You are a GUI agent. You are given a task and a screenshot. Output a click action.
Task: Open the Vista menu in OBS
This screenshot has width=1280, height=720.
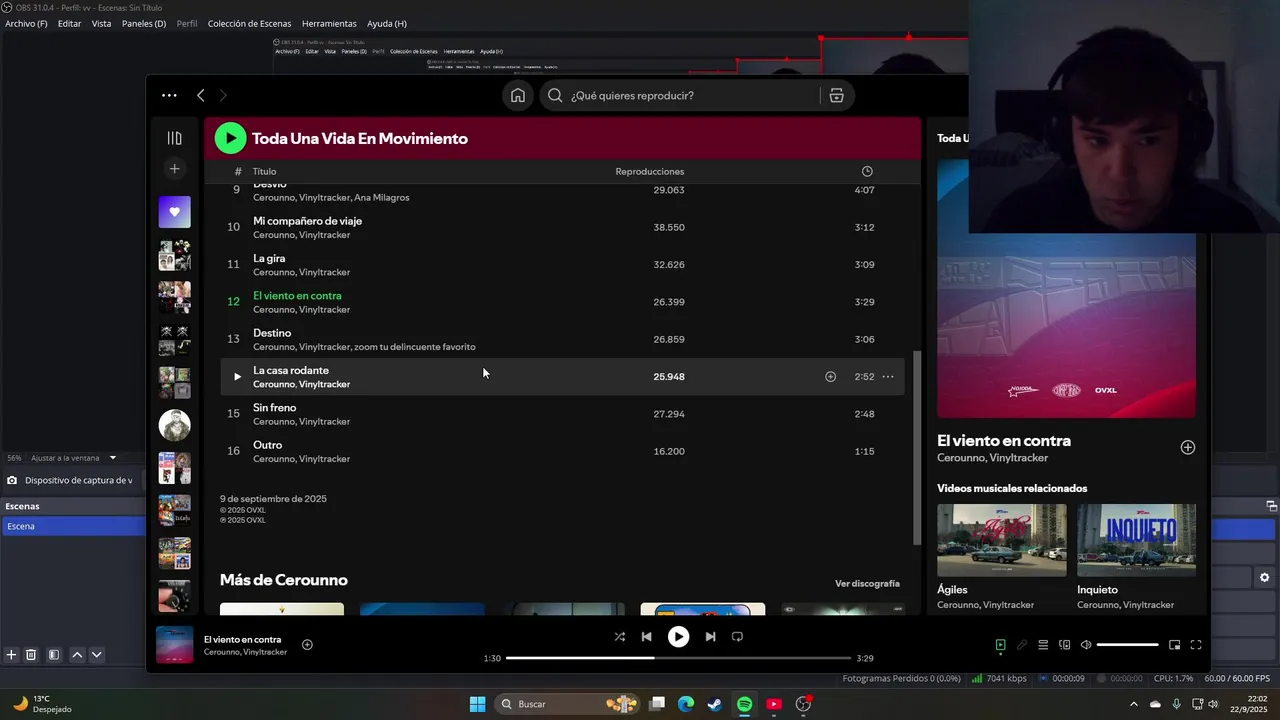pos(101,23)
